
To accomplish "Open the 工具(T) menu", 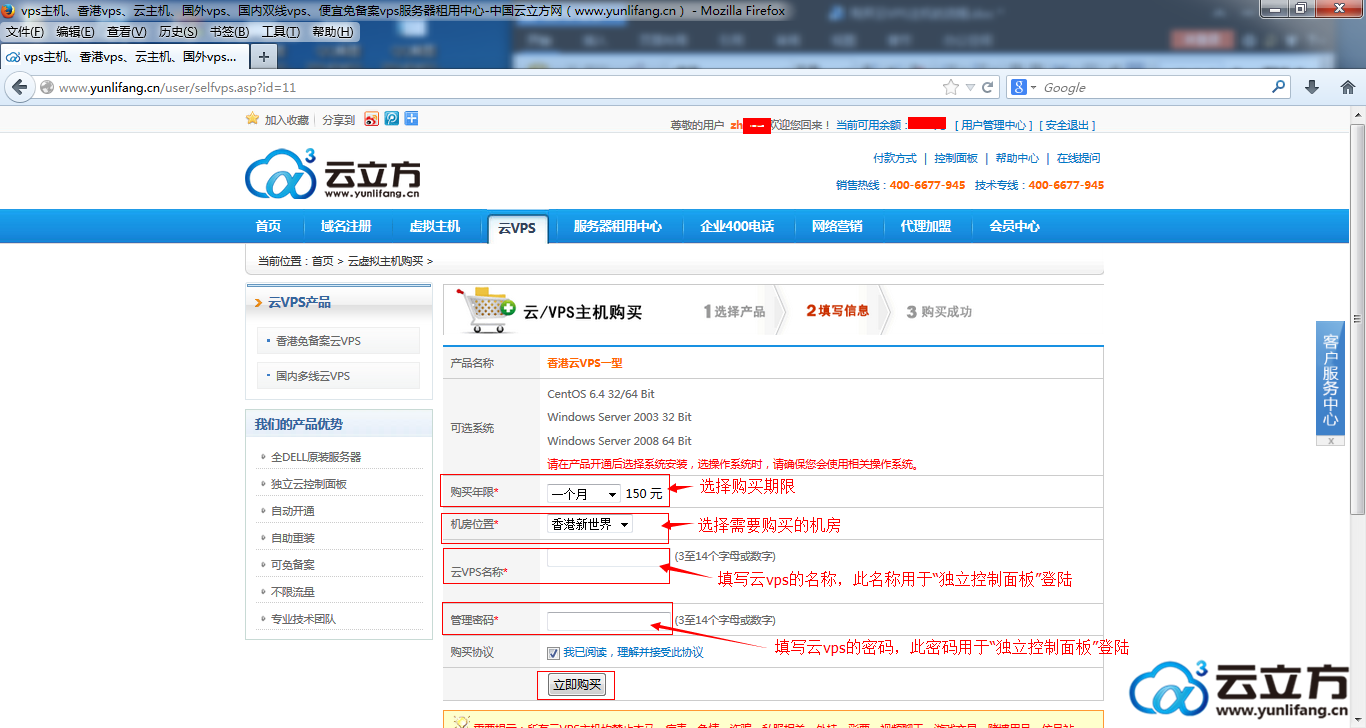I will coord(280,32).
